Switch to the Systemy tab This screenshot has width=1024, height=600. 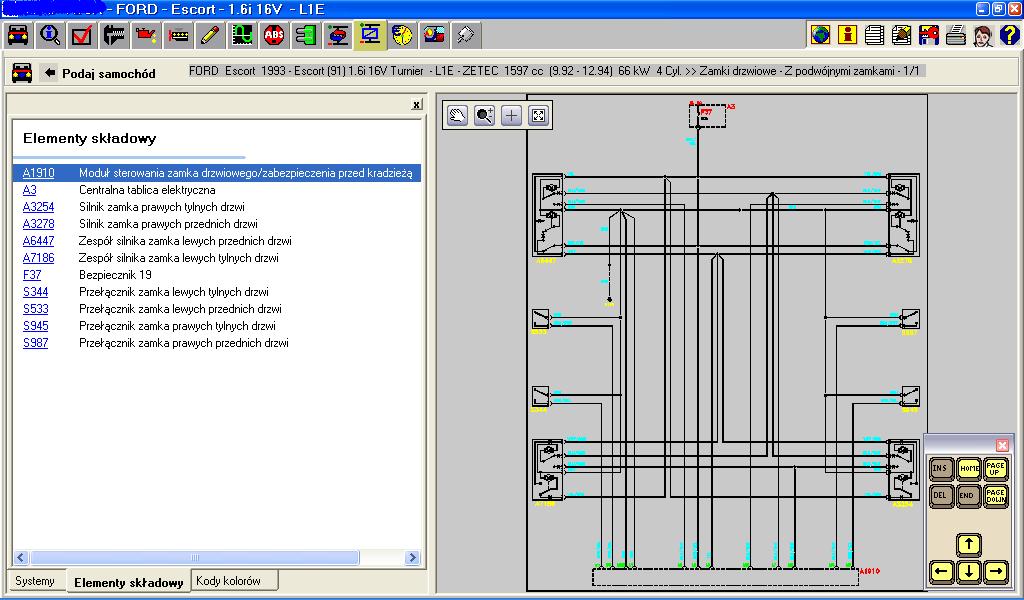click(x=35, y=580)
